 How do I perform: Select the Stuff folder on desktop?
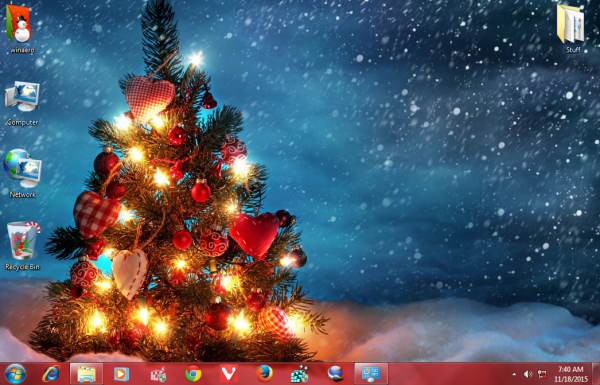[x=572, y=29]
